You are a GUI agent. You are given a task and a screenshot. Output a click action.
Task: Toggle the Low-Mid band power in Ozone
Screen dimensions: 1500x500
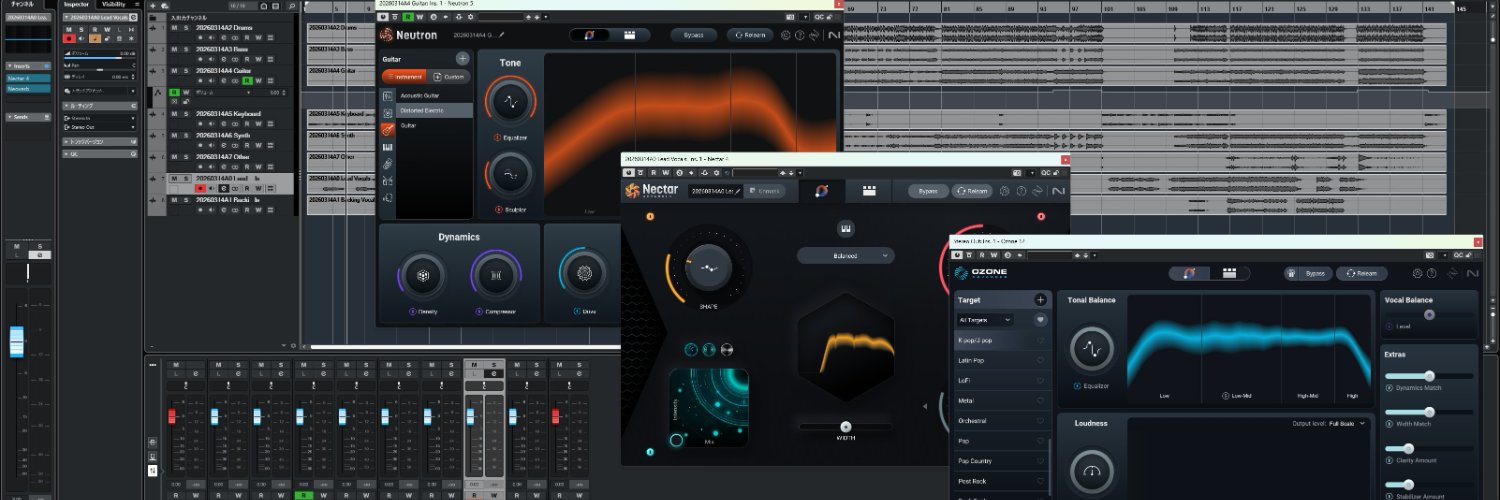click(x=1226, y=396)
